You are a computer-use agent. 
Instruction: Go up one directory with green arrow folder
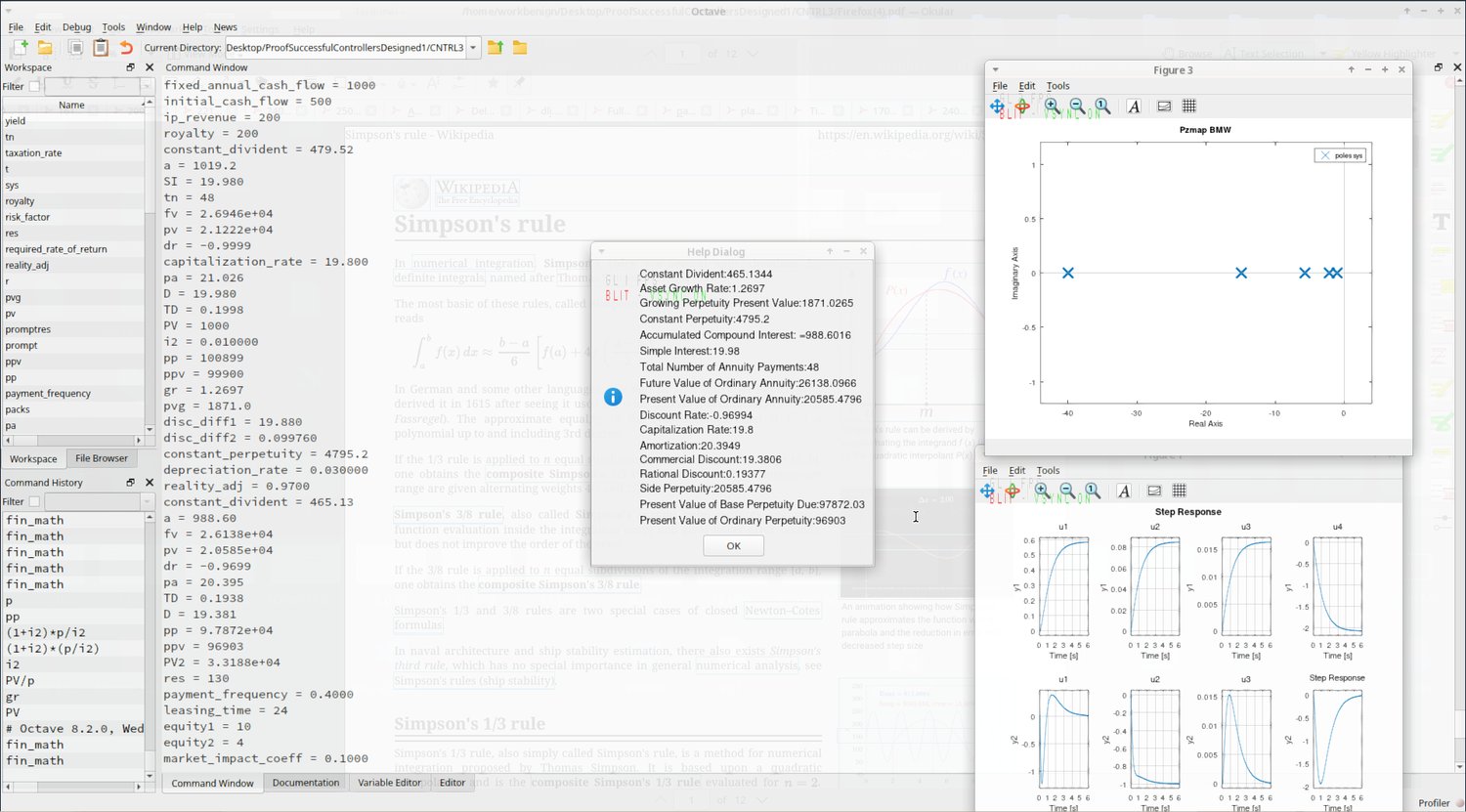pyautogui.click(x=496, y=47)
